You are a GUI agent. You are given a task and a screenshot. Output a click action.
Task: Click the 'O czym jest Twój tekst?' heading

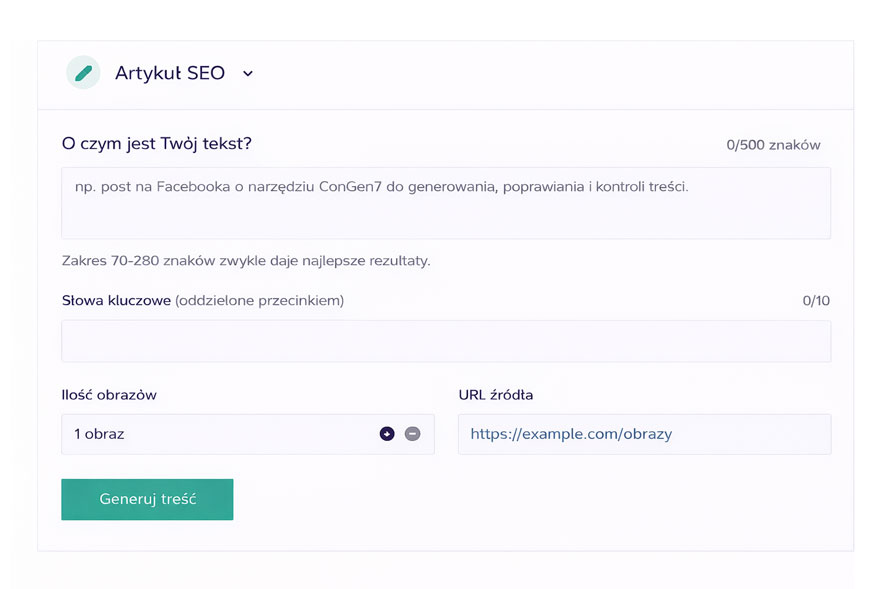(x=157, y=144)
